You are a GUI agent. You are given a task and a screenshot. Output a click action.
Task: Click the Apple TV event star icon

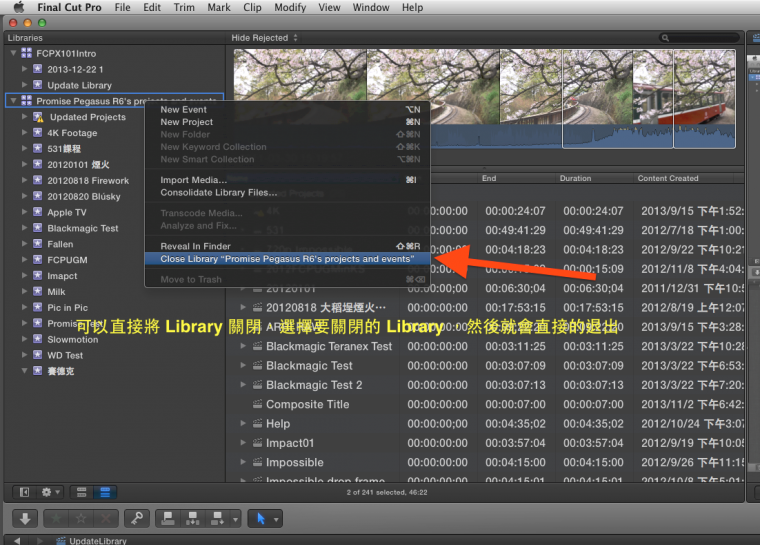[37, 212]
